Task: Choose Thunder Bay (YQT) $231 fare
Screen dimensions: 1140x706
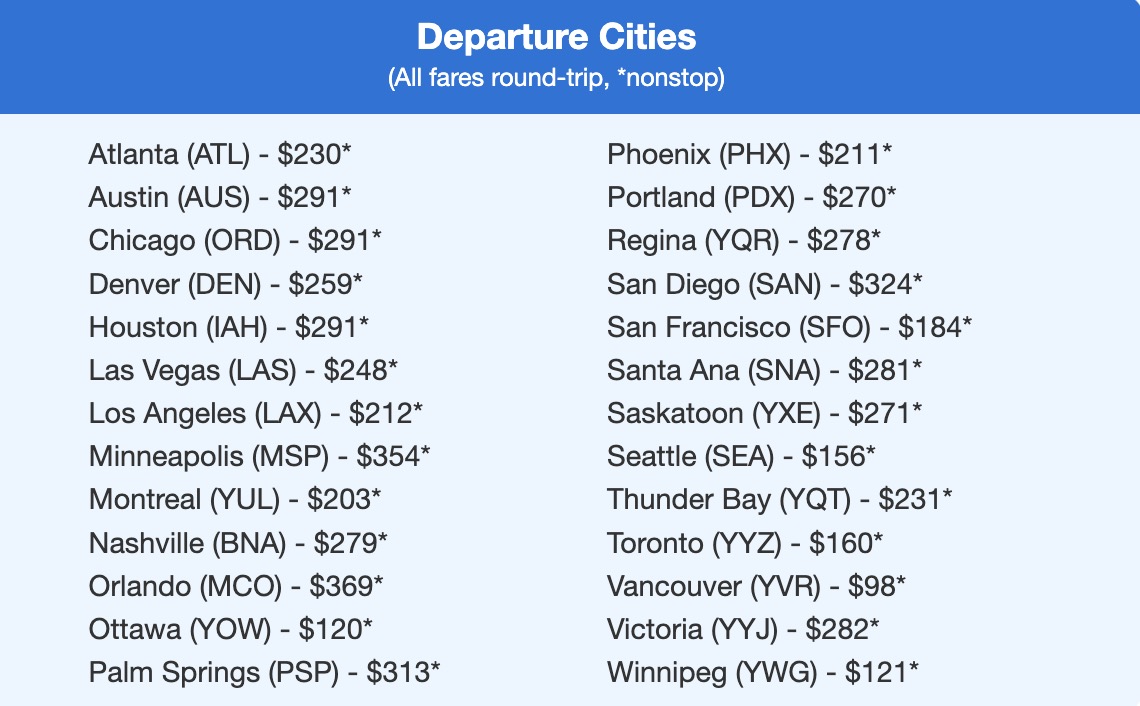Action: click(780, 499)
